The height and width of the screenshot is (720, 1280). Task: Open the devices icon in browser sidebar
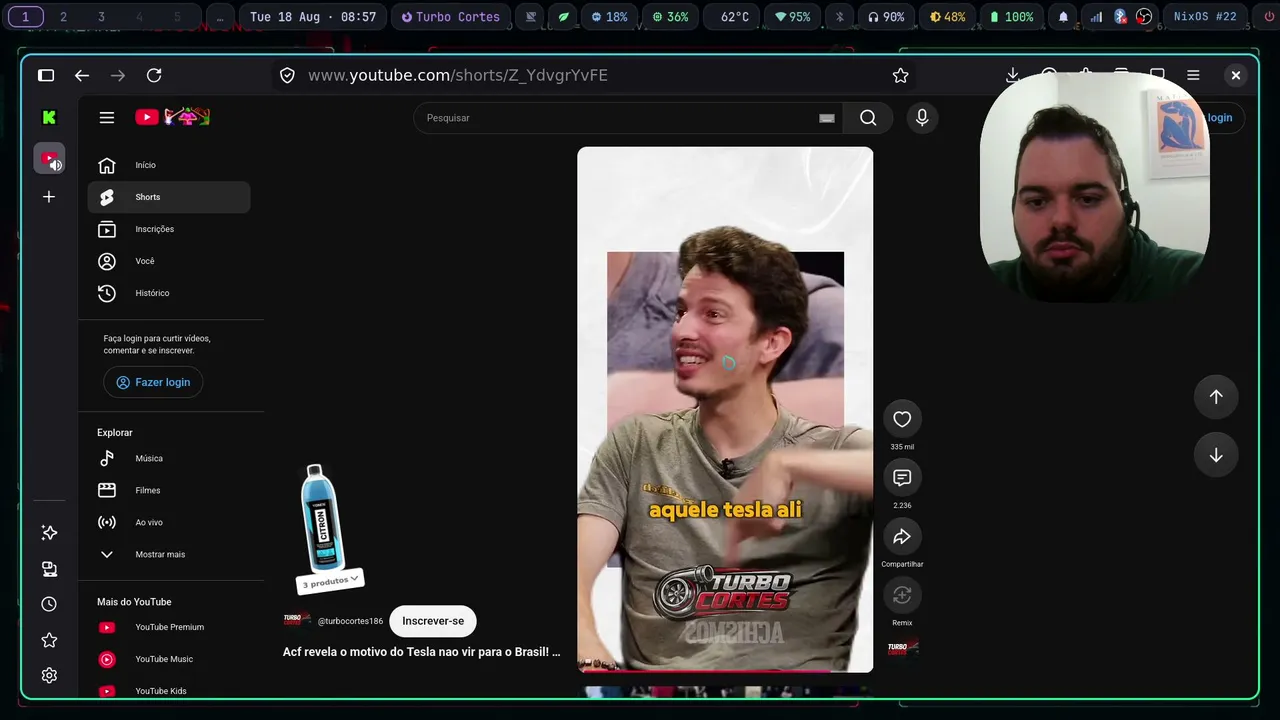tap(49, 569)
